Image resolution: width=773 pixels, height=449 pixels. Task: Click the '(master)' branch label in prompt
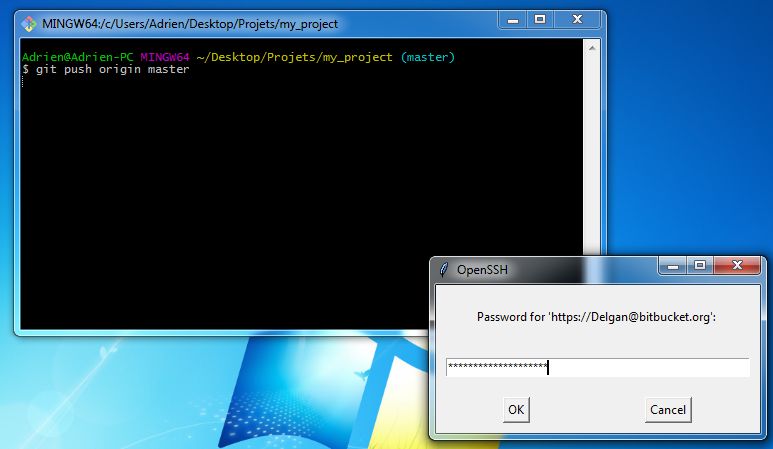(x=427, y=57)
